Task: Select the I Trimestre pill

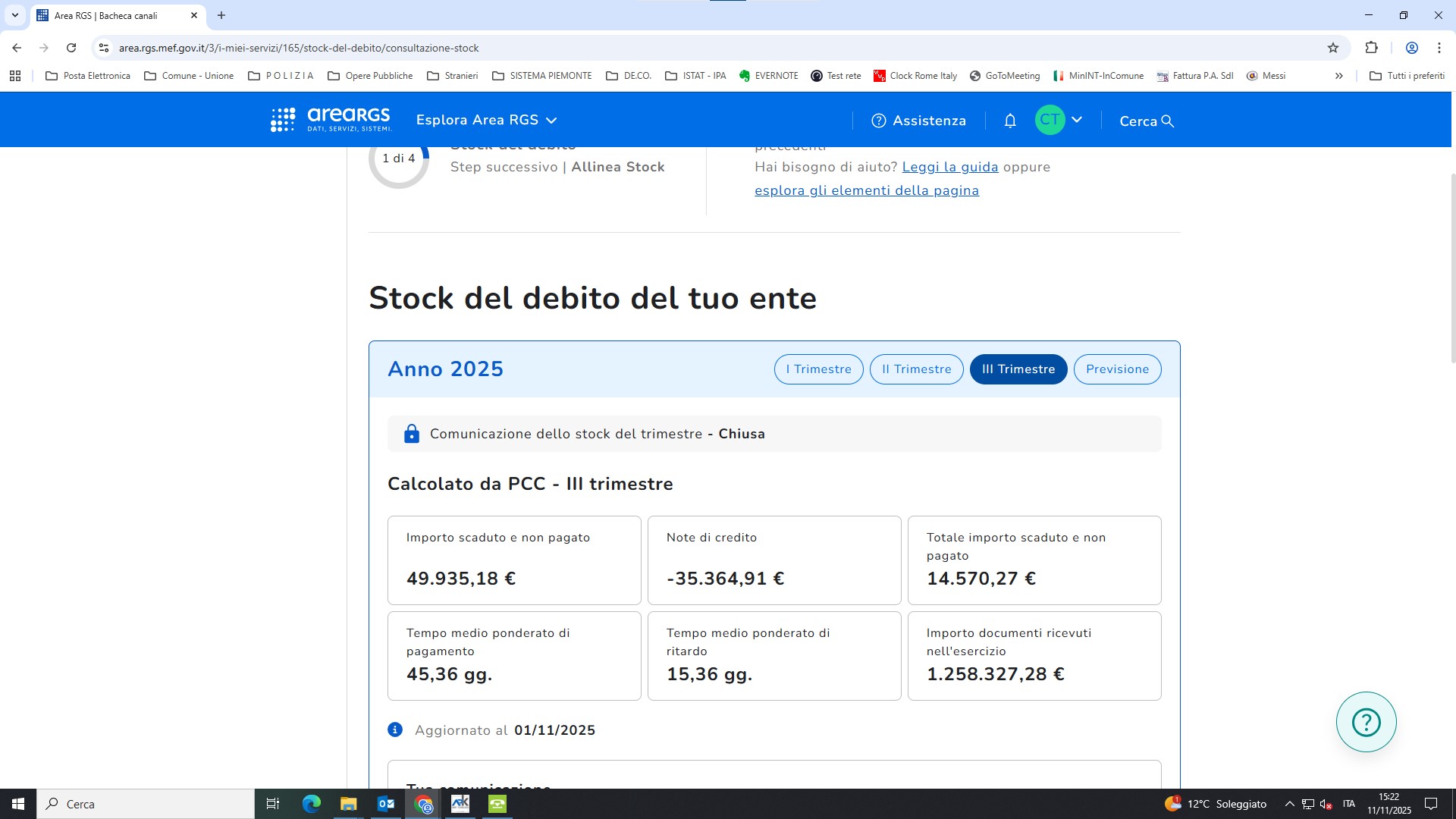Action: [x=818, y=369]
